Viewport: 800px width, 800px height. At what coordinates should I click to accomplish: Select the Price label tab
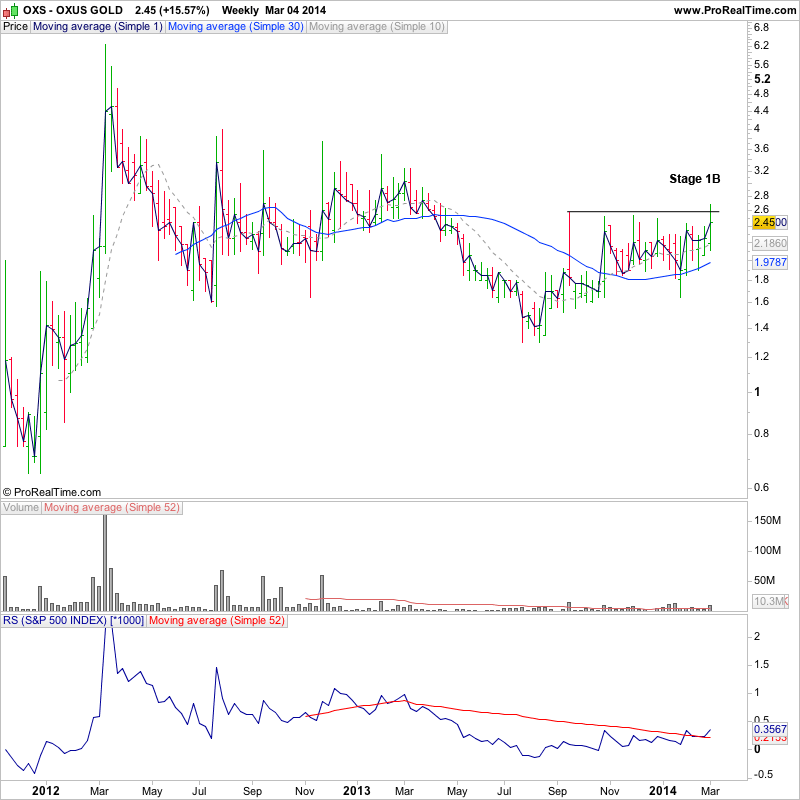(x=15, y=27)
